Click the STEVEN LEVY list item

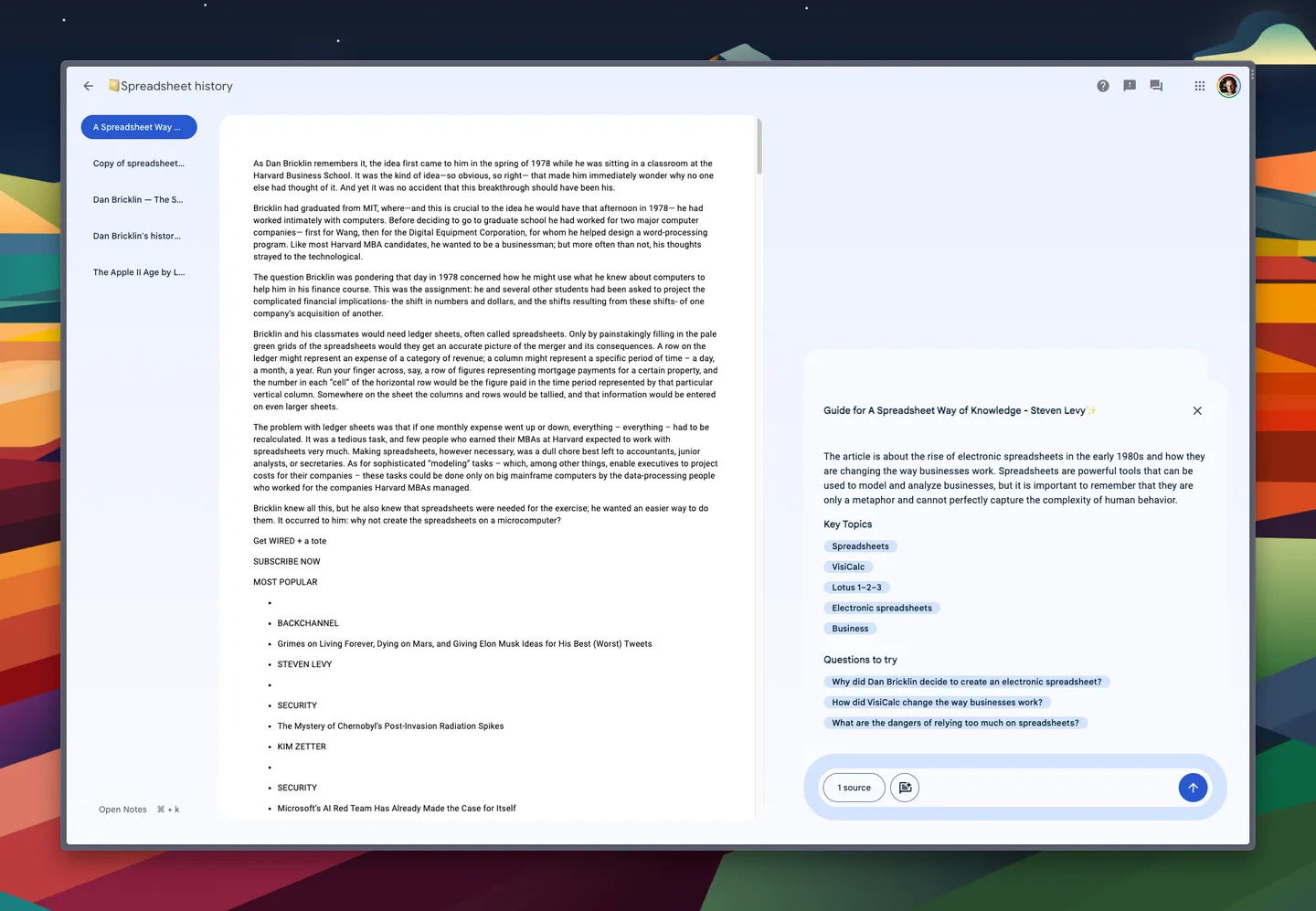click(x=304, y=664)
